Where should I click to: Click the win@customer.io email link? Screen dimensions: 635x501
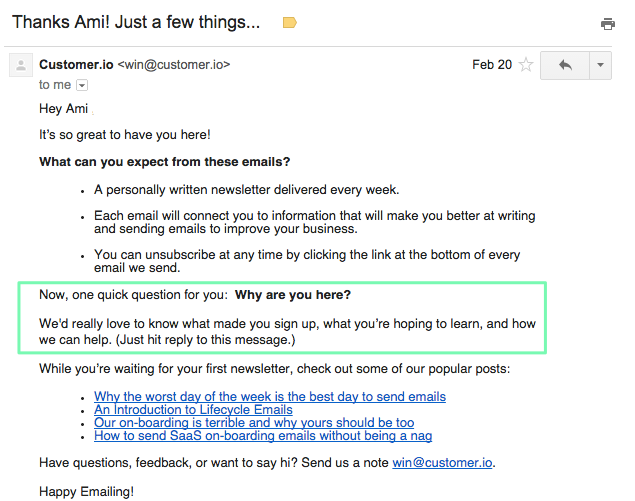point(442,463)
